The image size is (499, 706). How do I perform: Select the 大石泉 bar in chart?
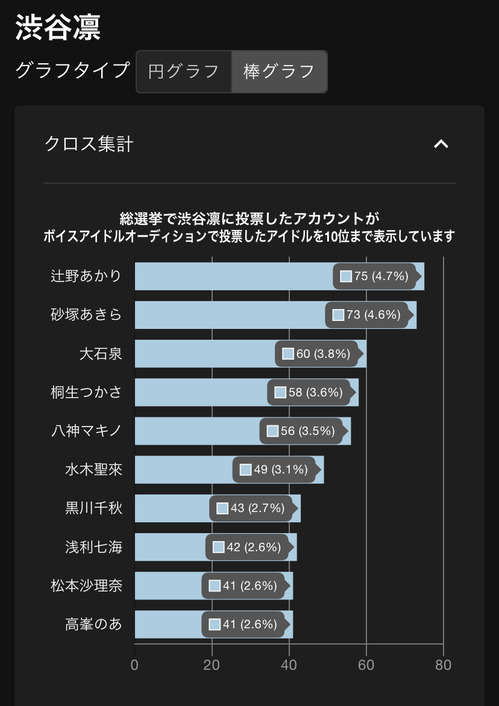250,353
